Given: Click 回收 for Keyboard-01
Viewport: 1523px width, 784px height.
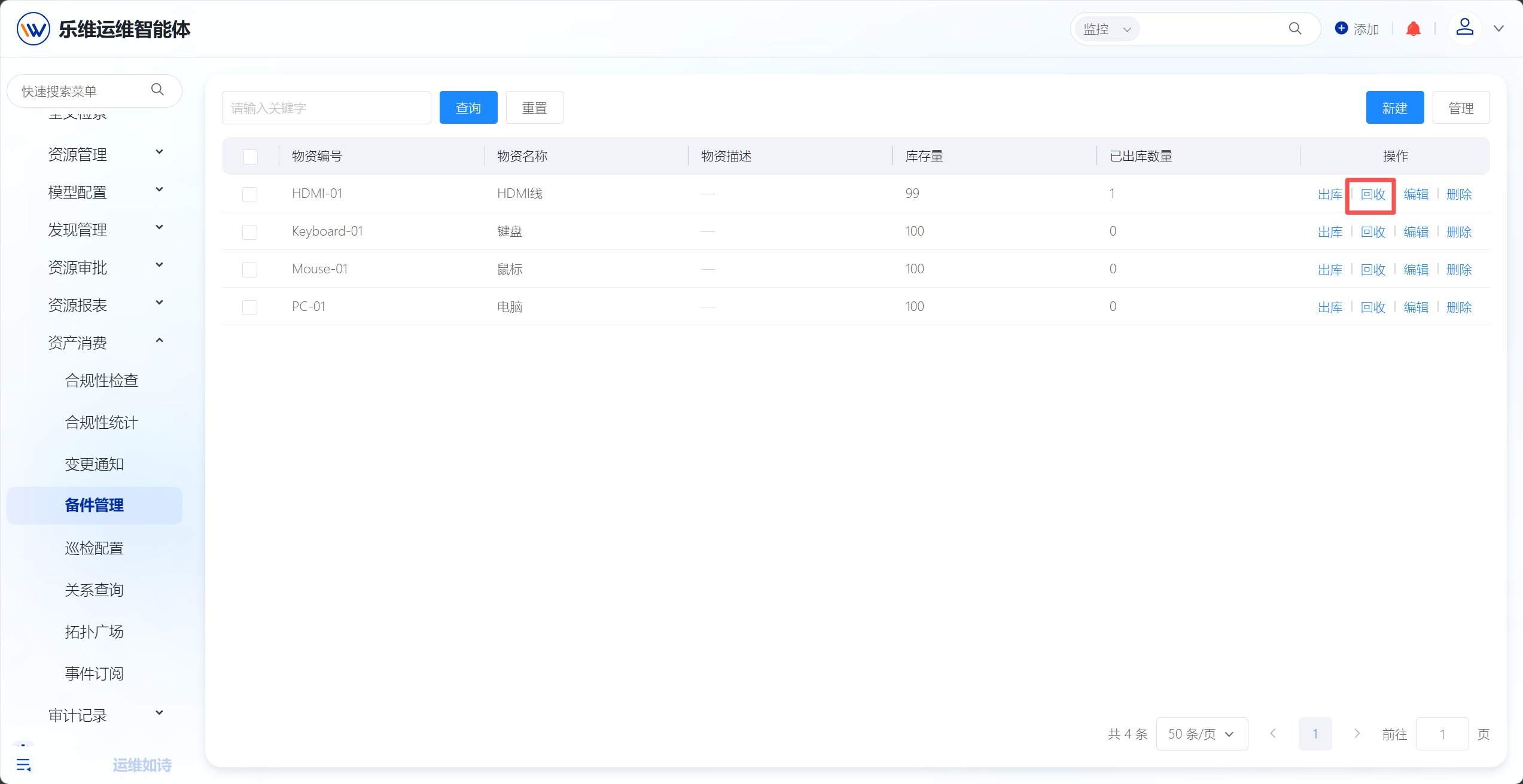Looking at the screenshot, I should (x=1373, y=232).
